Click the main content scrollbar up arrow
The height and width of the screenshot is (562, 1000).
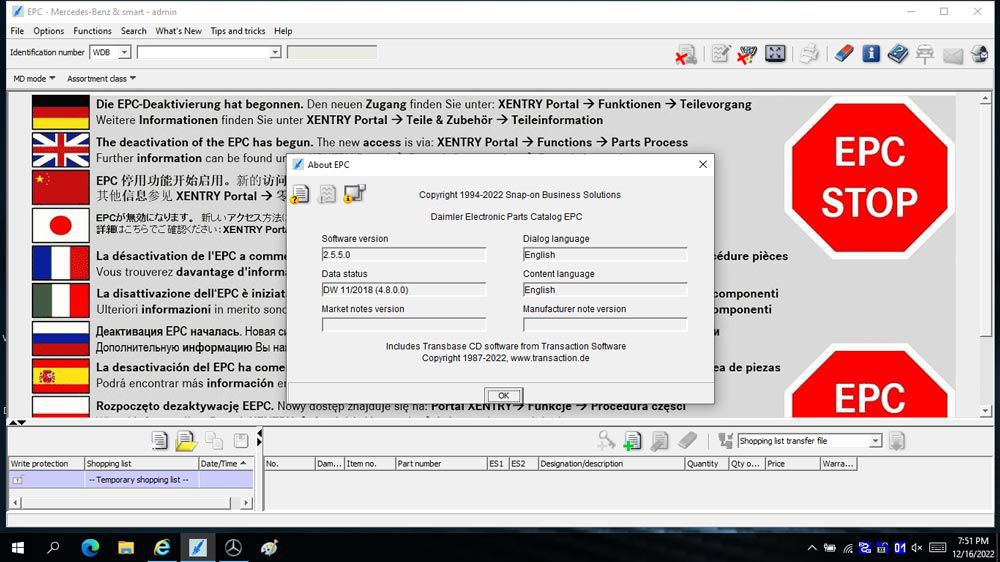pyautogui.click(x=985, y=99)
